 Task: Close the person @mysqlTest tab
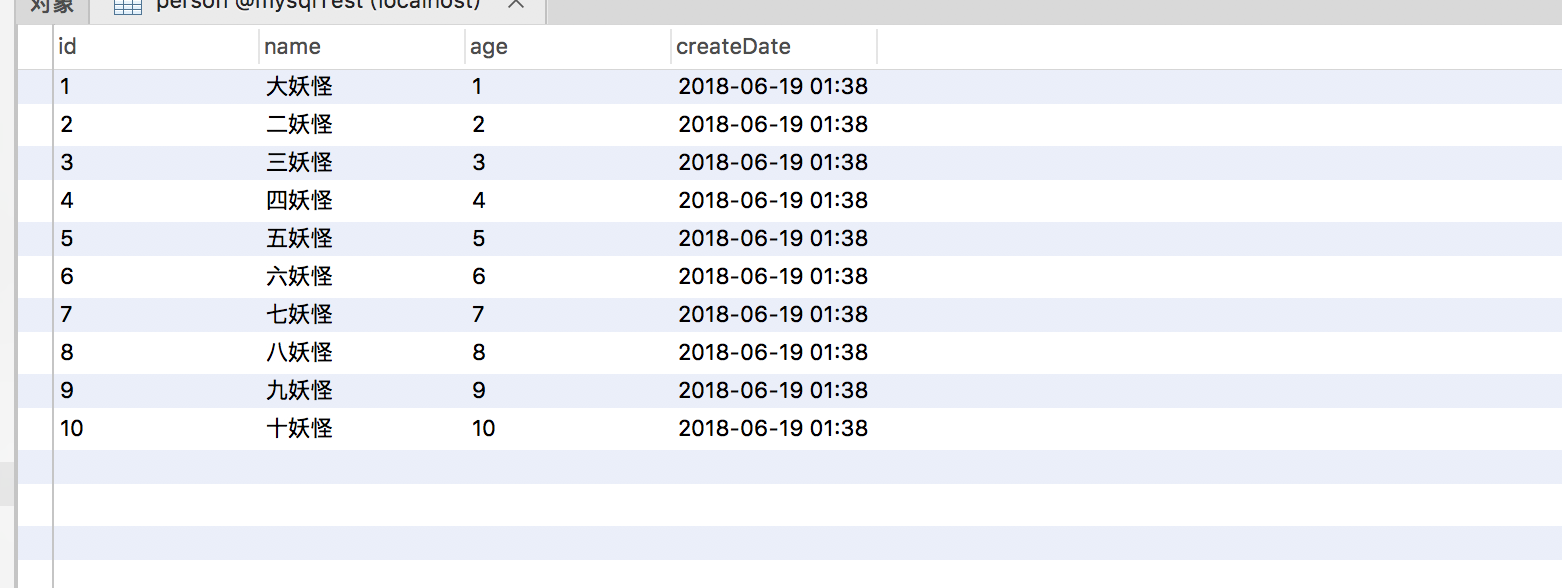[515, 5]
